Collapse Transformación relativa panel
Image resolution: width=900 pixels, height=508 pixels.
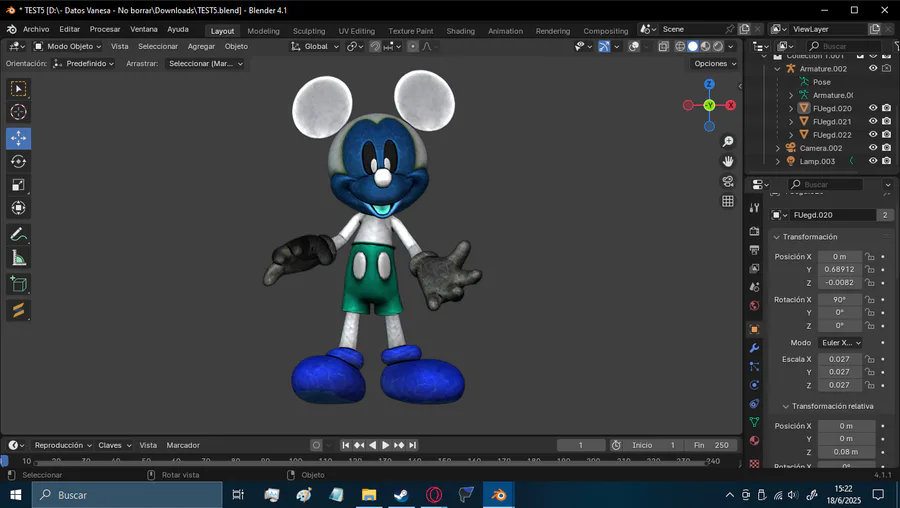[x=786, y=406]
